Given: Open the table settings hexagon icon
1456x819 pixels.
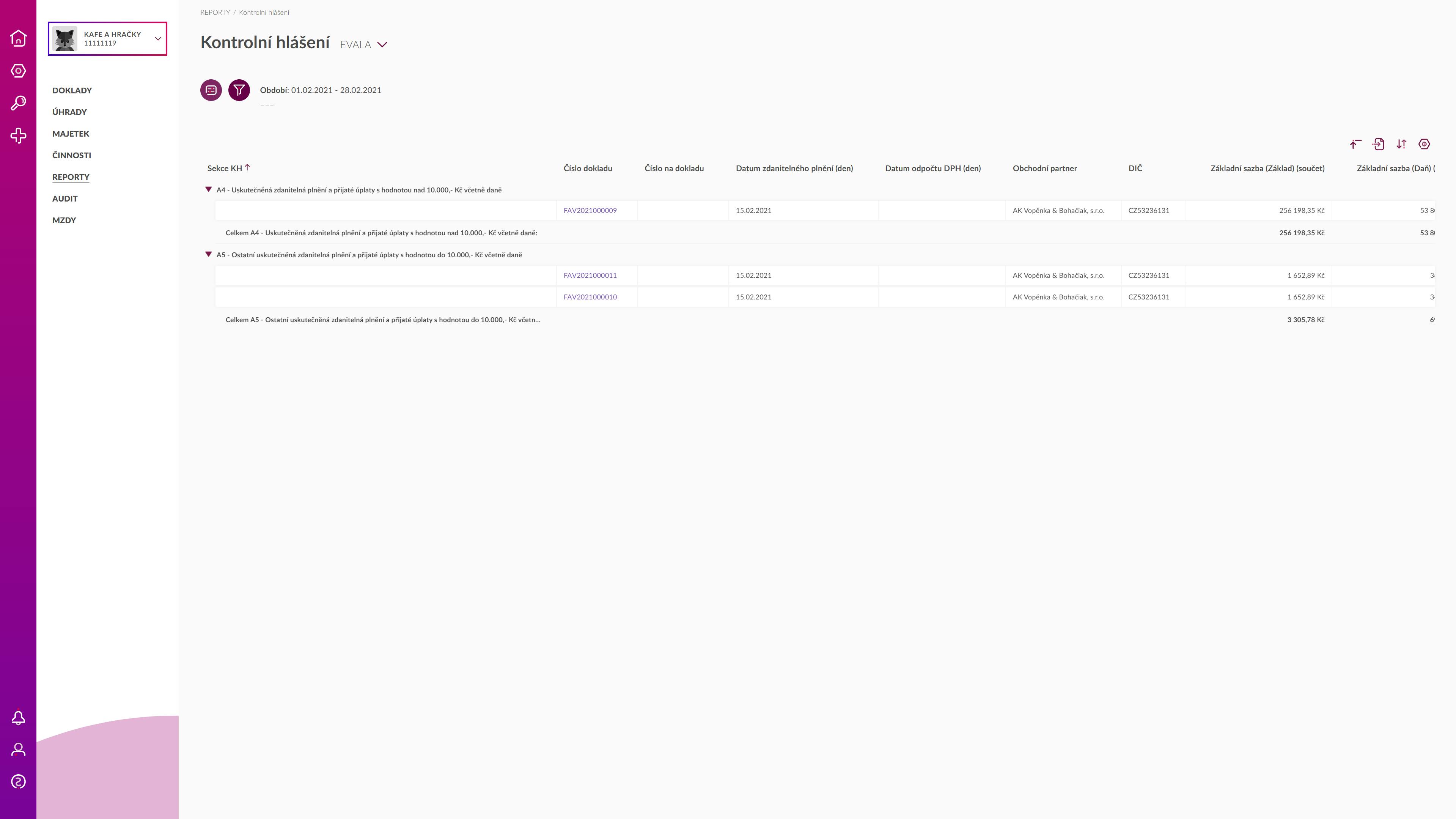Looking at the screenshot, I should point(1424,144).
